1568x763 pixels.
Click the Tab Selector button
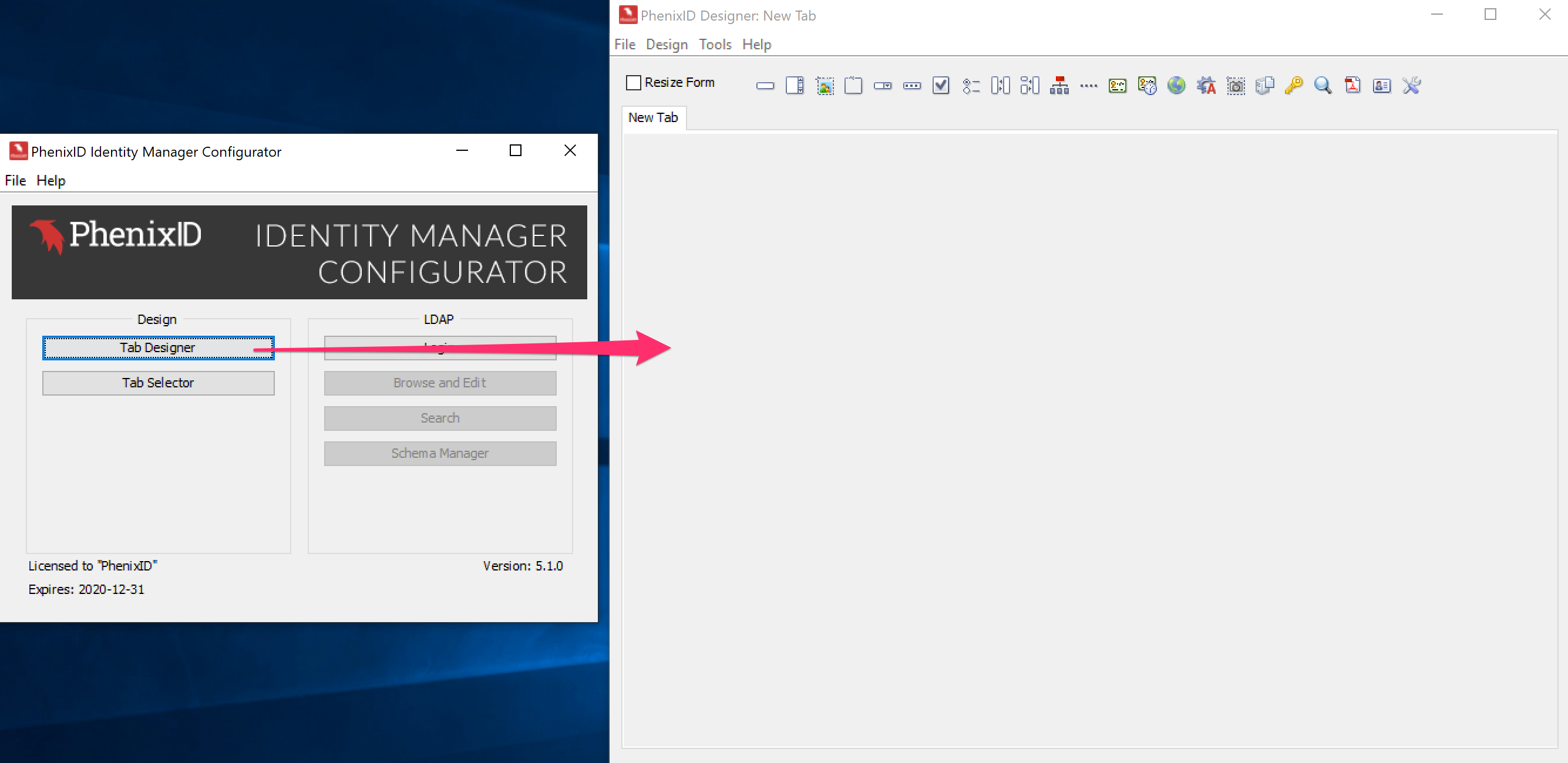click(158, 383)
